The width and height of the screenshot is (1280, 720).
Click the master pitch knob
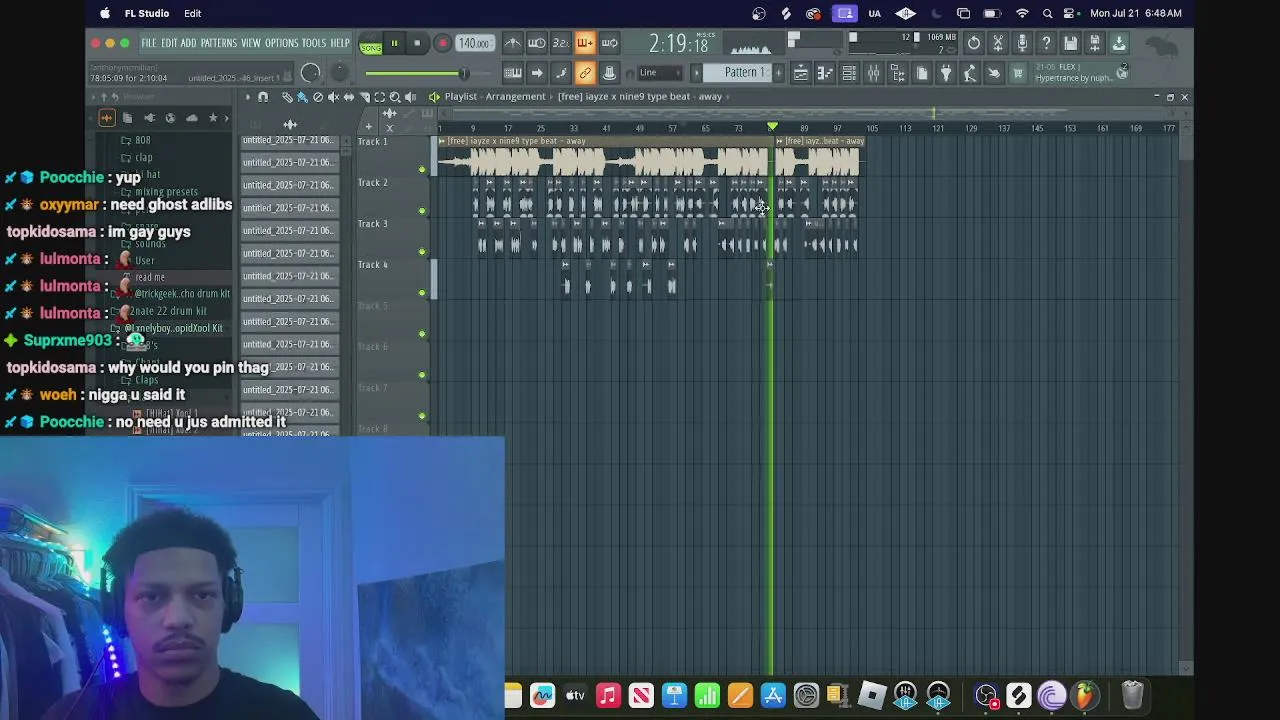click(340, 73)
